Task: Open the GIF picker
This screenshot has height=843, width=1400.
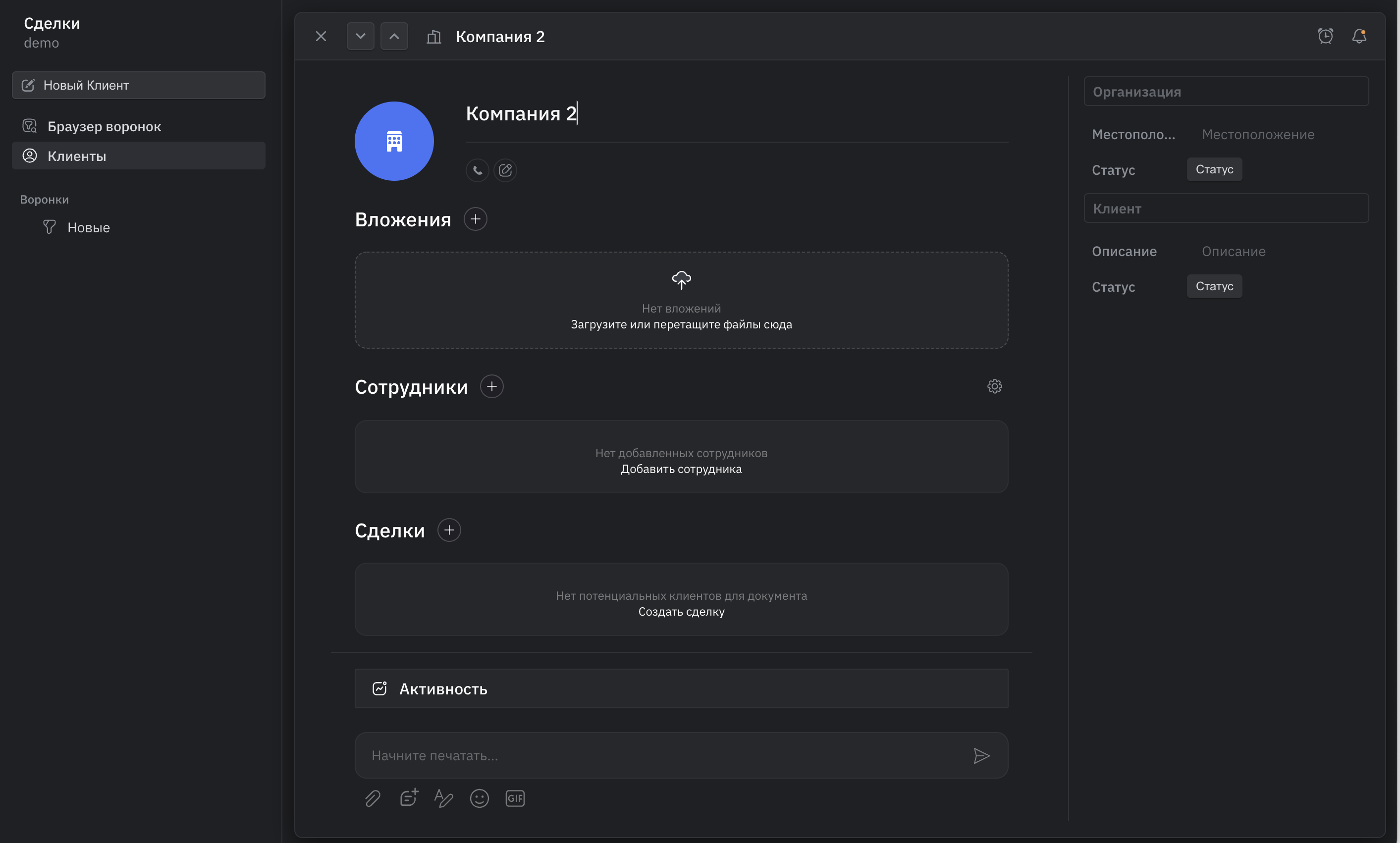Action: (515, 798)
